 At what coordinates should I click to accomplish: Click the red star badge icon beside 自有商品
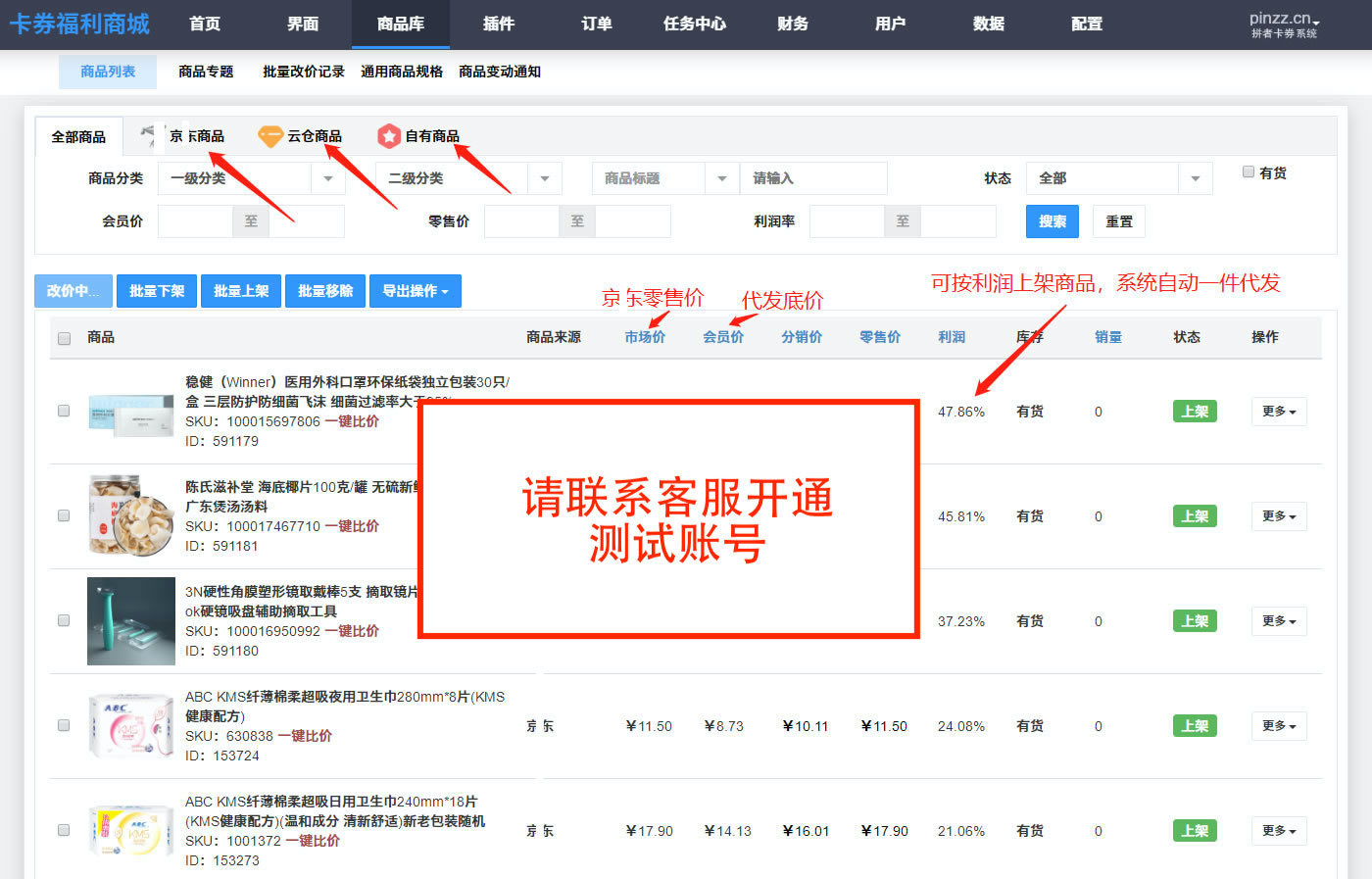(x=389, y=136)
